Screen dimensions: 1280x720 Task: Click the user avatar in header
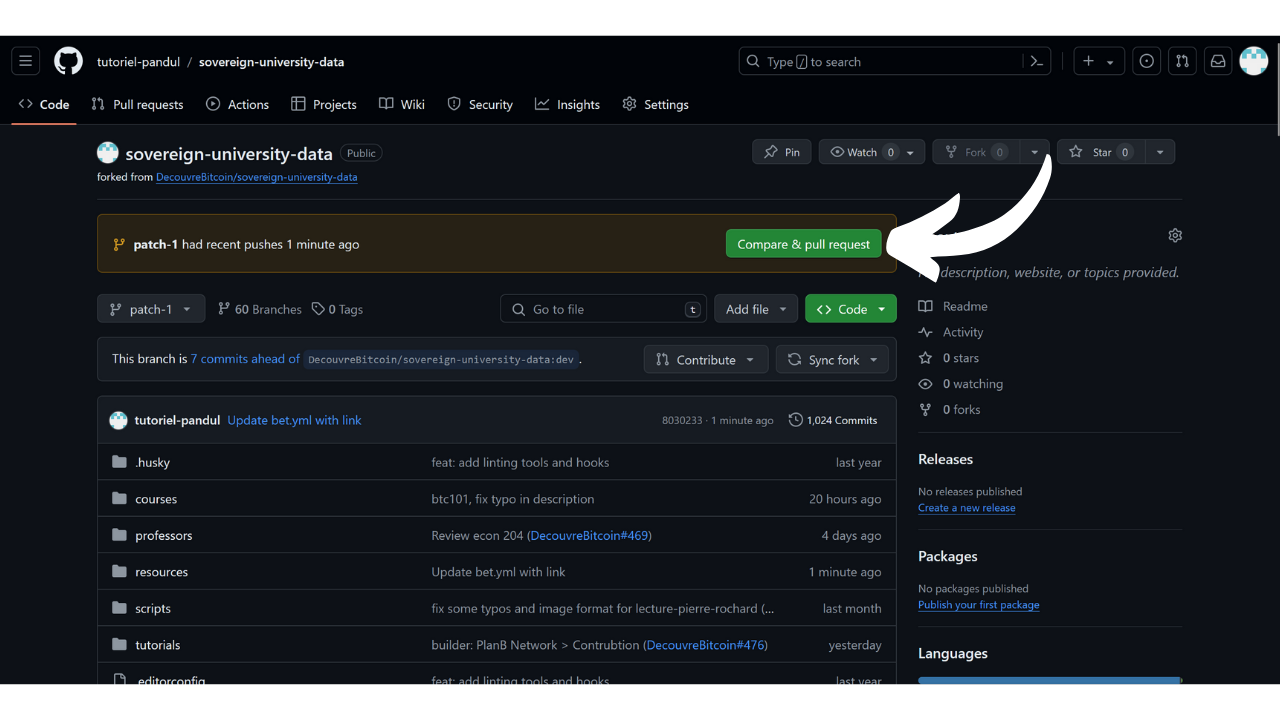1253,61
